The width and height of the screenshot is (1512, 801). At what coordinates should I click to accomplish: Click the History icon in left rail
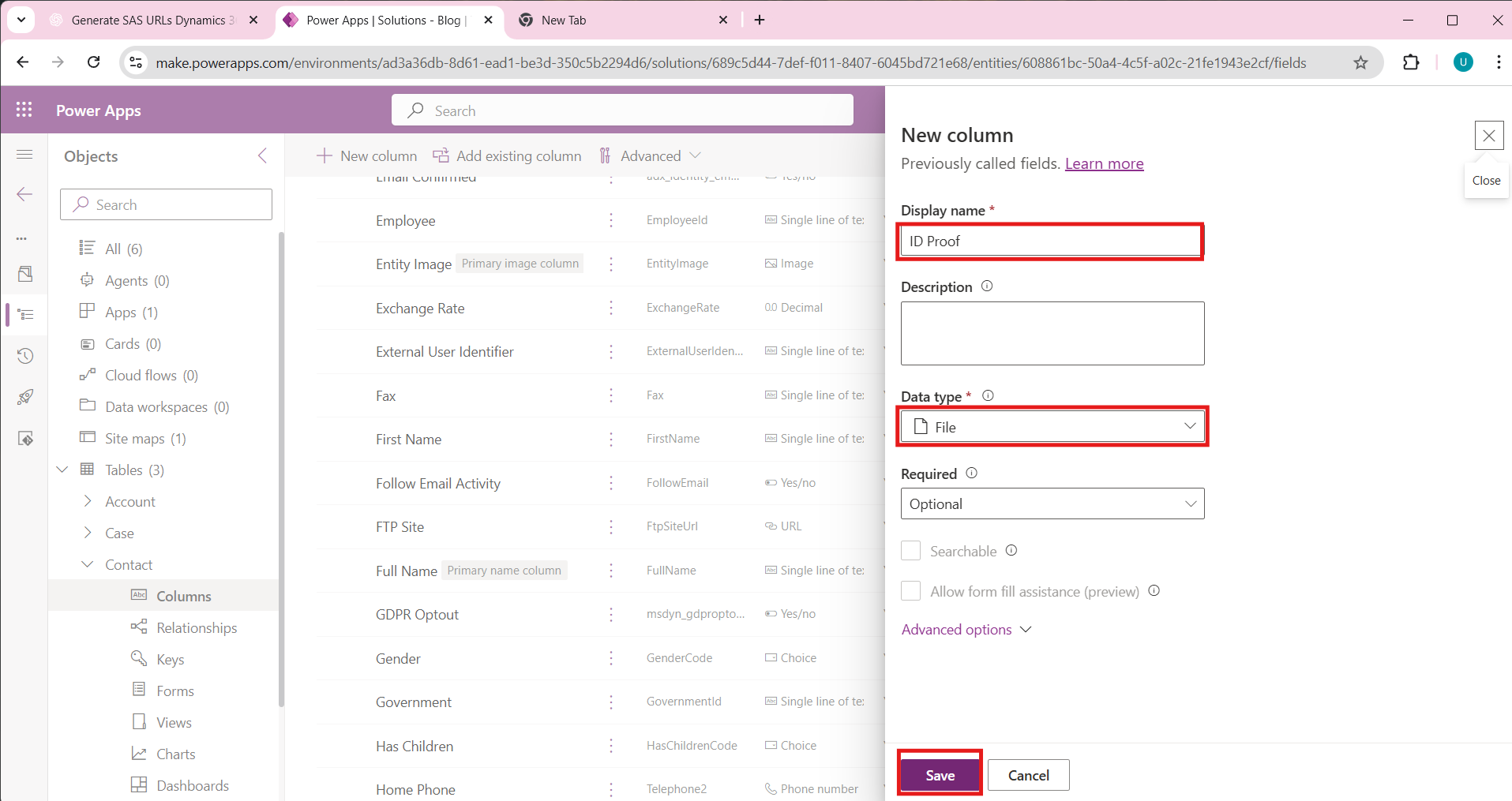click(25, 356)
